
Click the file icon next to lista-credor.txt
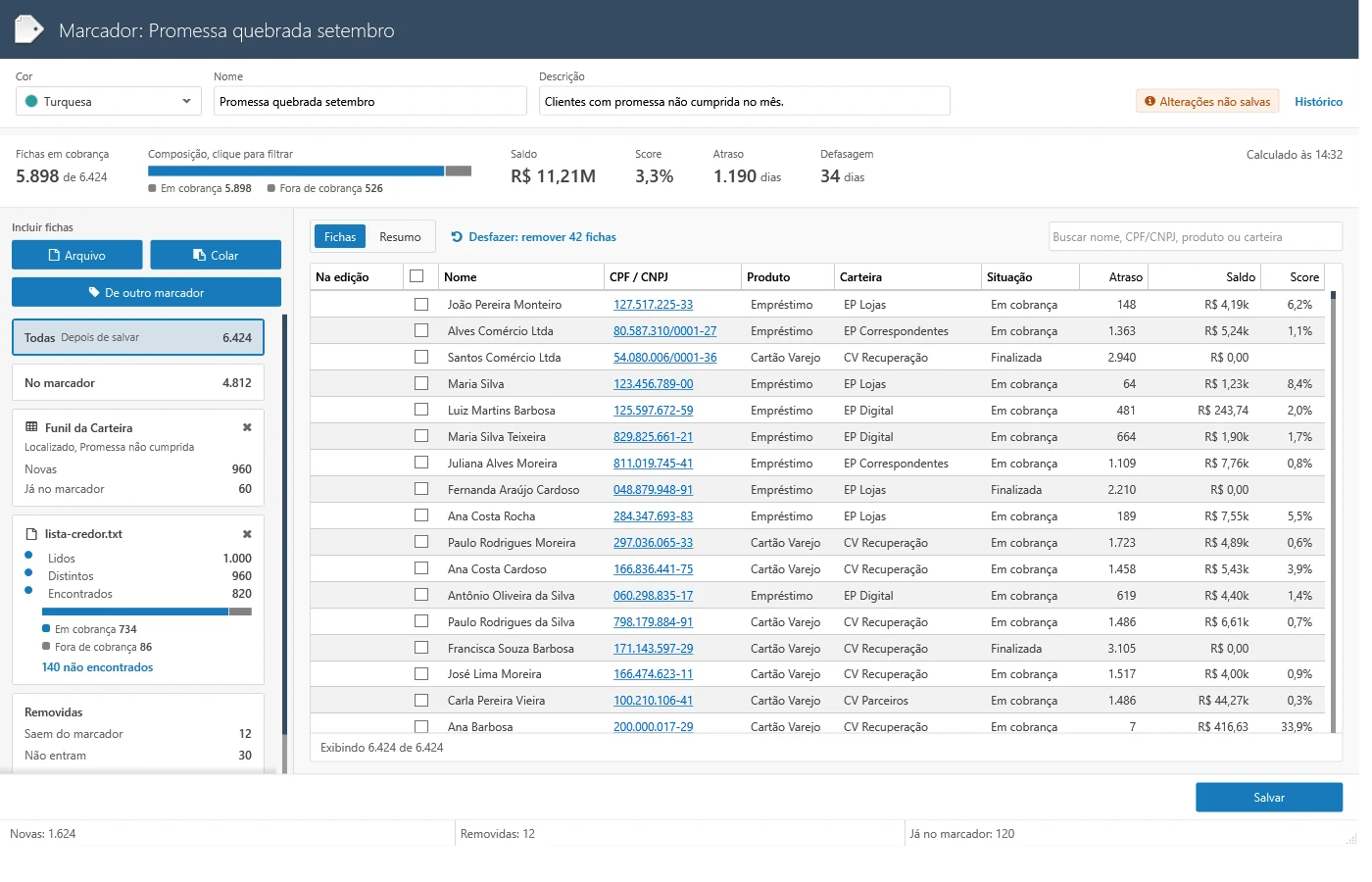[31, 534]
